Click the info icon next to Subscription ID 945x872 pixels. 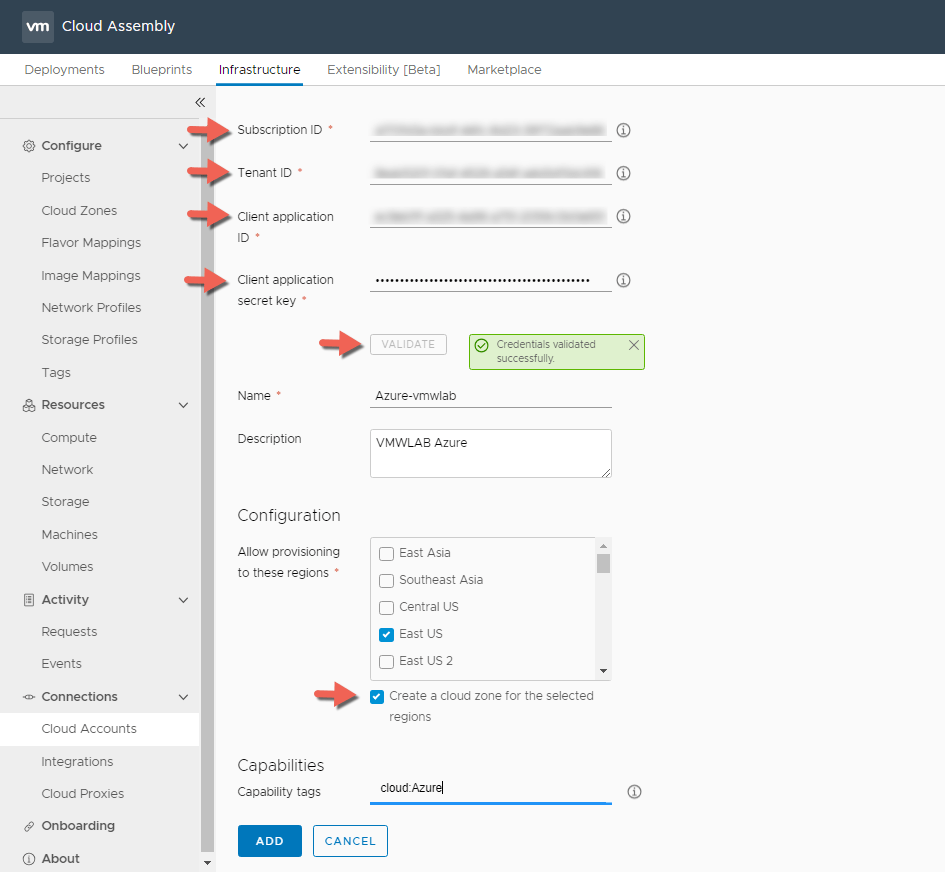624,130
